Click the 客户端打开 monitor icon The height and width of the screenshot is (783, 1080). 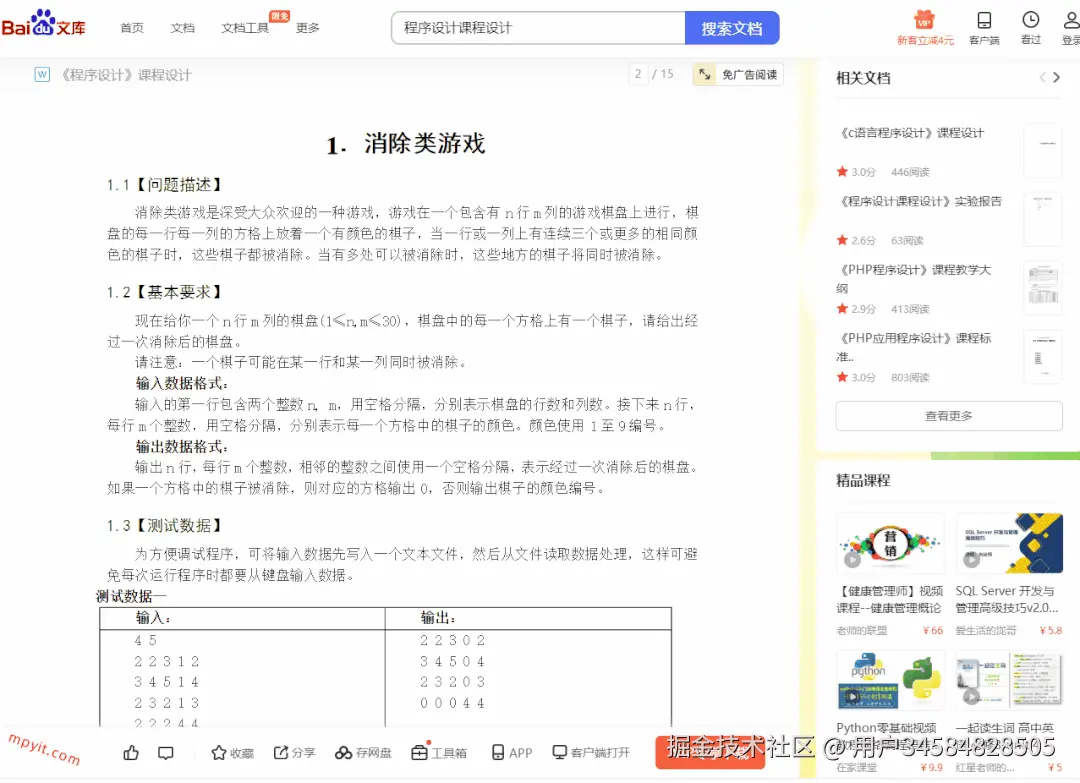coord(560,752)
